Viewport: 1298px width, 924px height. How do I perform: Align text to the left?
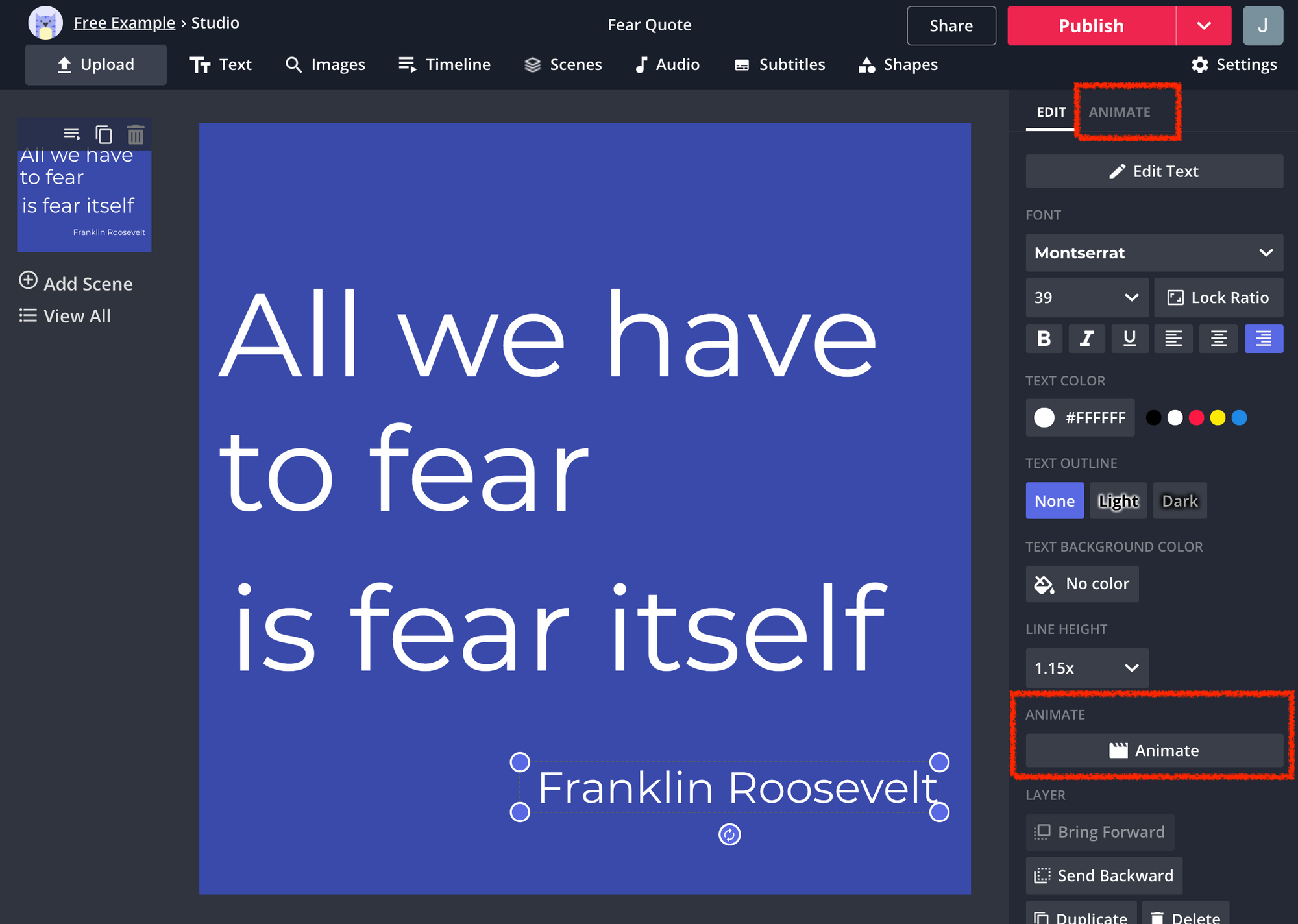tap(1173, 338)
